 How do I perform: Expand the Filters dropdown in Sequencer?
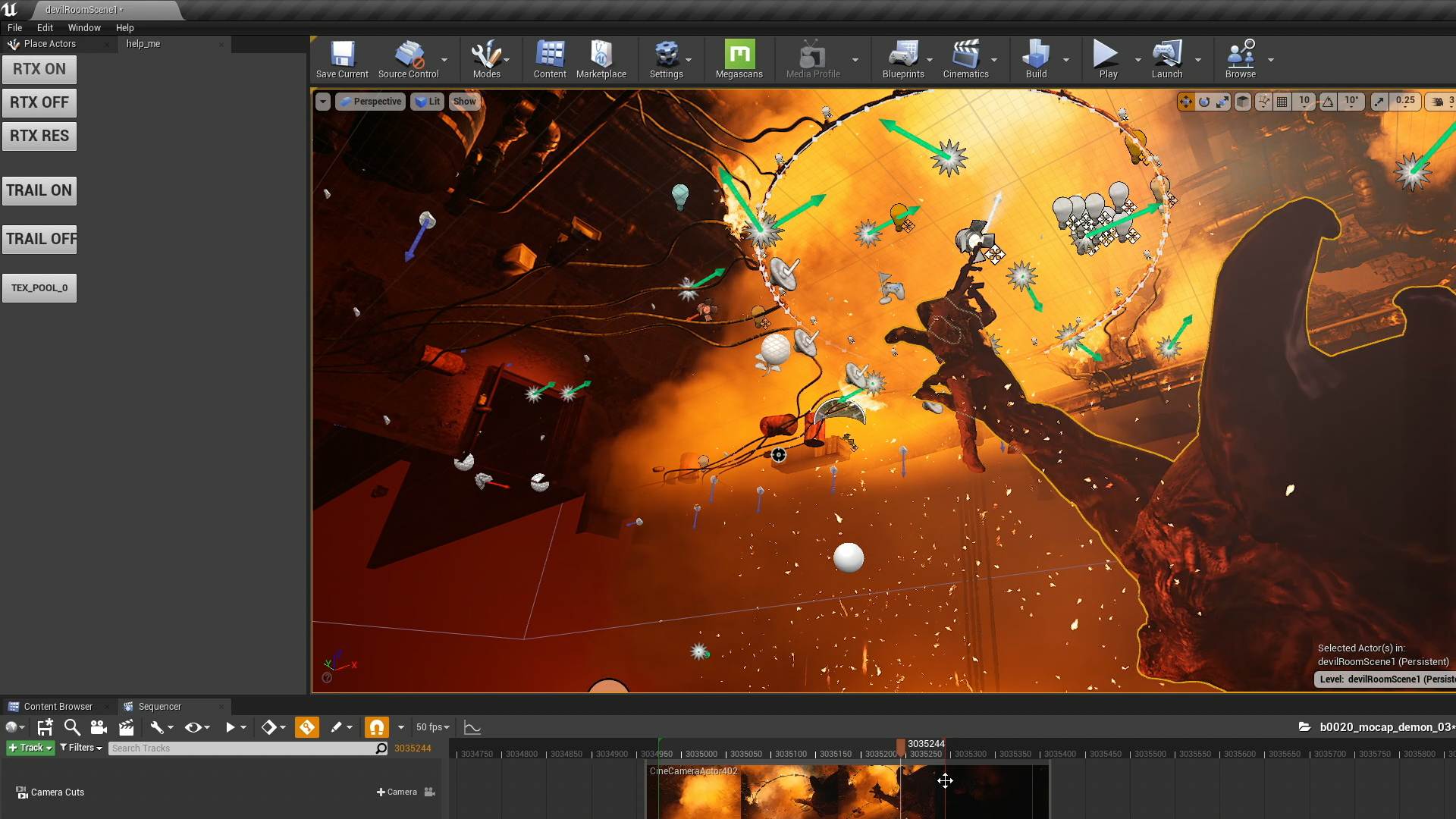pyautogui.click(x=80, y=748)
